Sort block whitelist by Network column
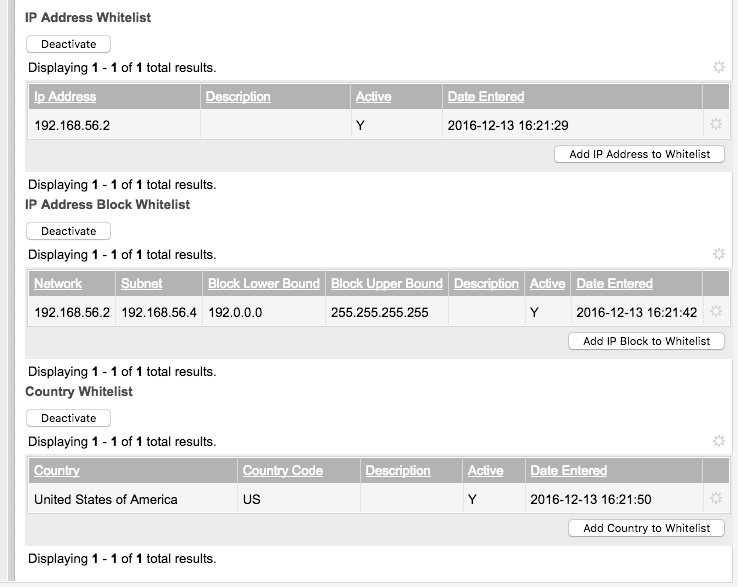 pos(58,283)
